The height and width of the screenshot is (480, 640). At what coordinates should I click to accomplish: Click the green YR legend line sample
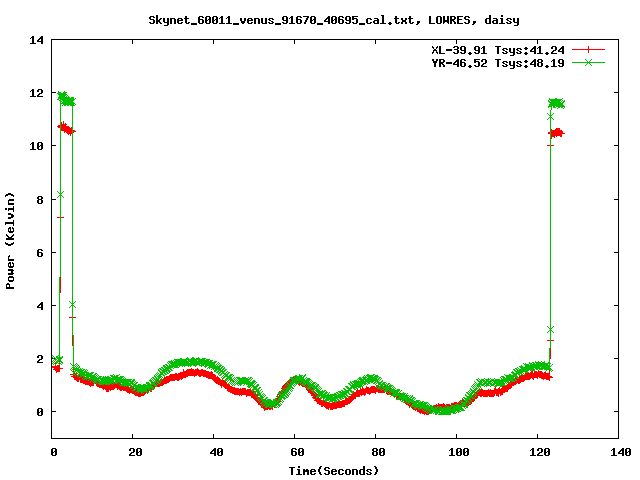(588, 62)
